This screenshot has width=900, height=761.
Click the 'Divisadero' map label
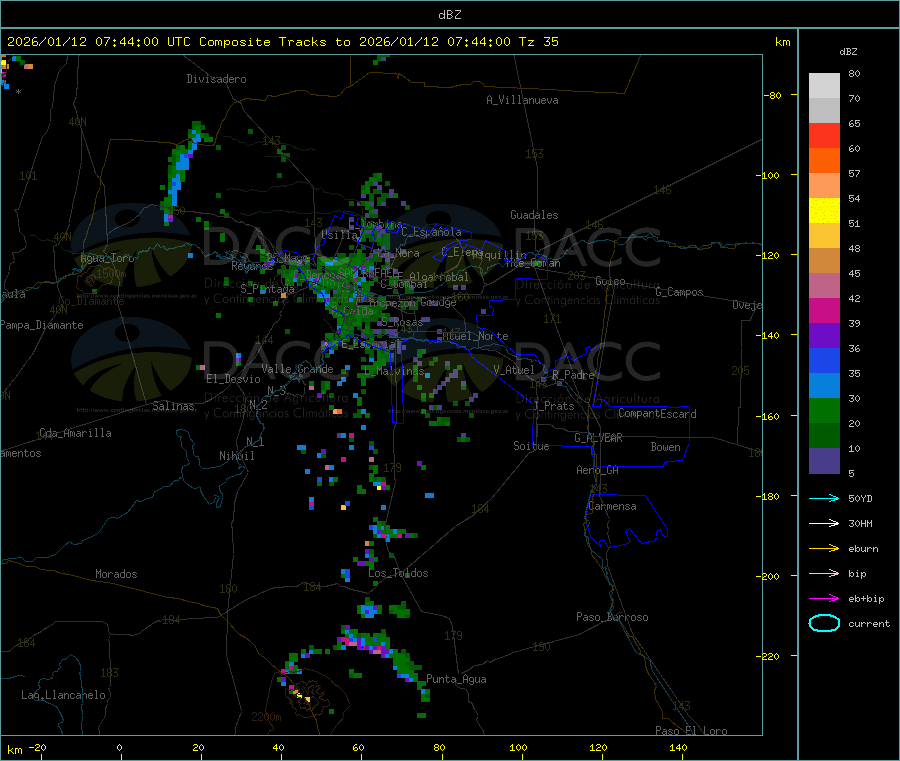(x=216, y=79)
